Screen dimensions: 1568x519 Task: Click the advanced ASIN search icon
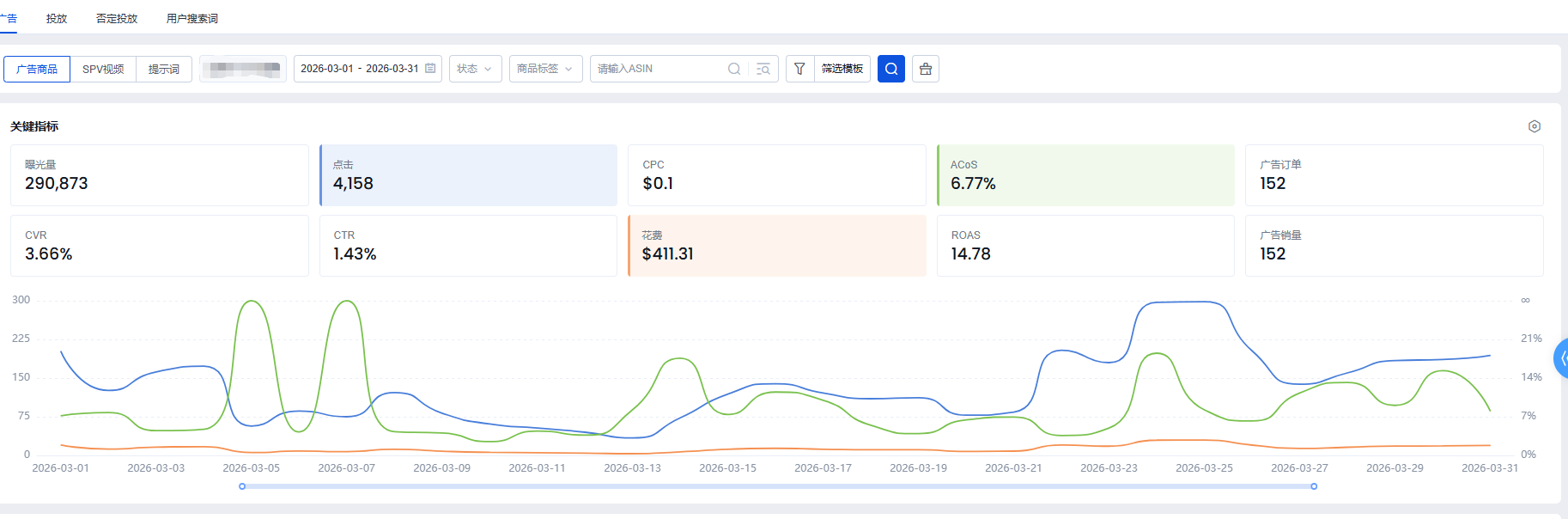pyautogui.click(x=763, y=69)
